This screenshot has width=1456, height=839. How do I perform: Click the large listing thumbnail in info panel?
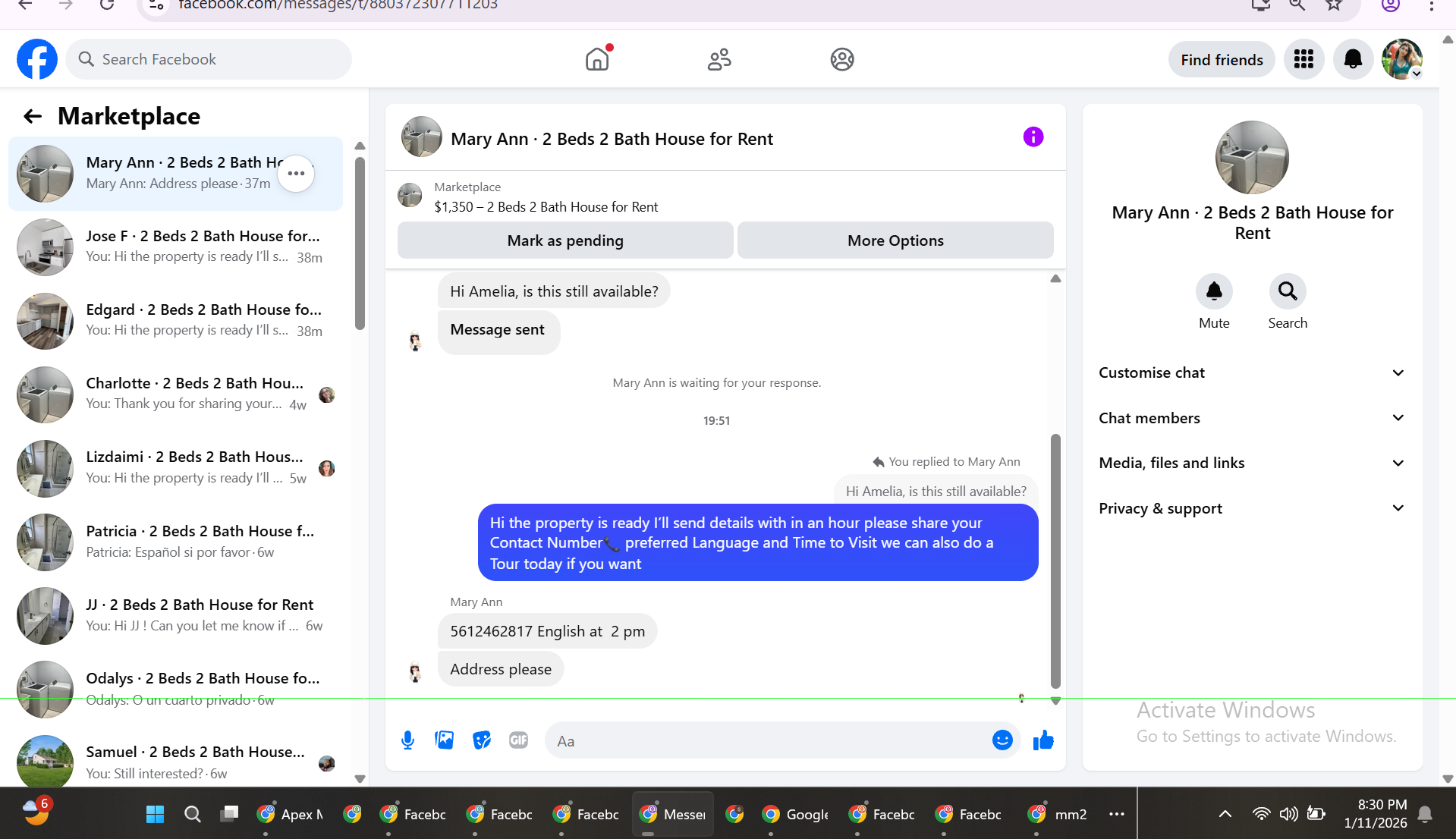[1252, 158]
